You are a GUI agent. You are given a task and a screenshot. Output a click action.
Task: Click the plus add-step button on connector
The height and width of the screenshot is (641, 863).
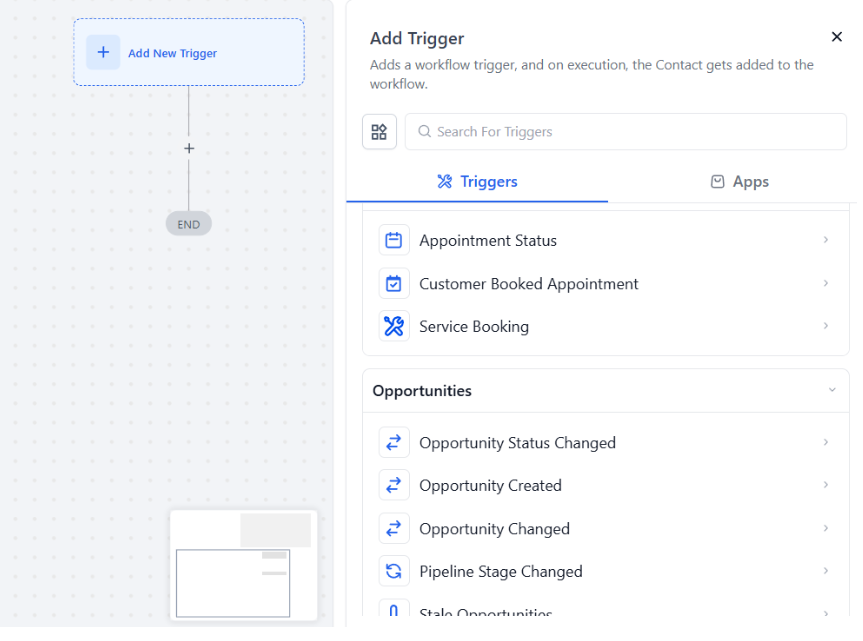[x=189, y=149]
